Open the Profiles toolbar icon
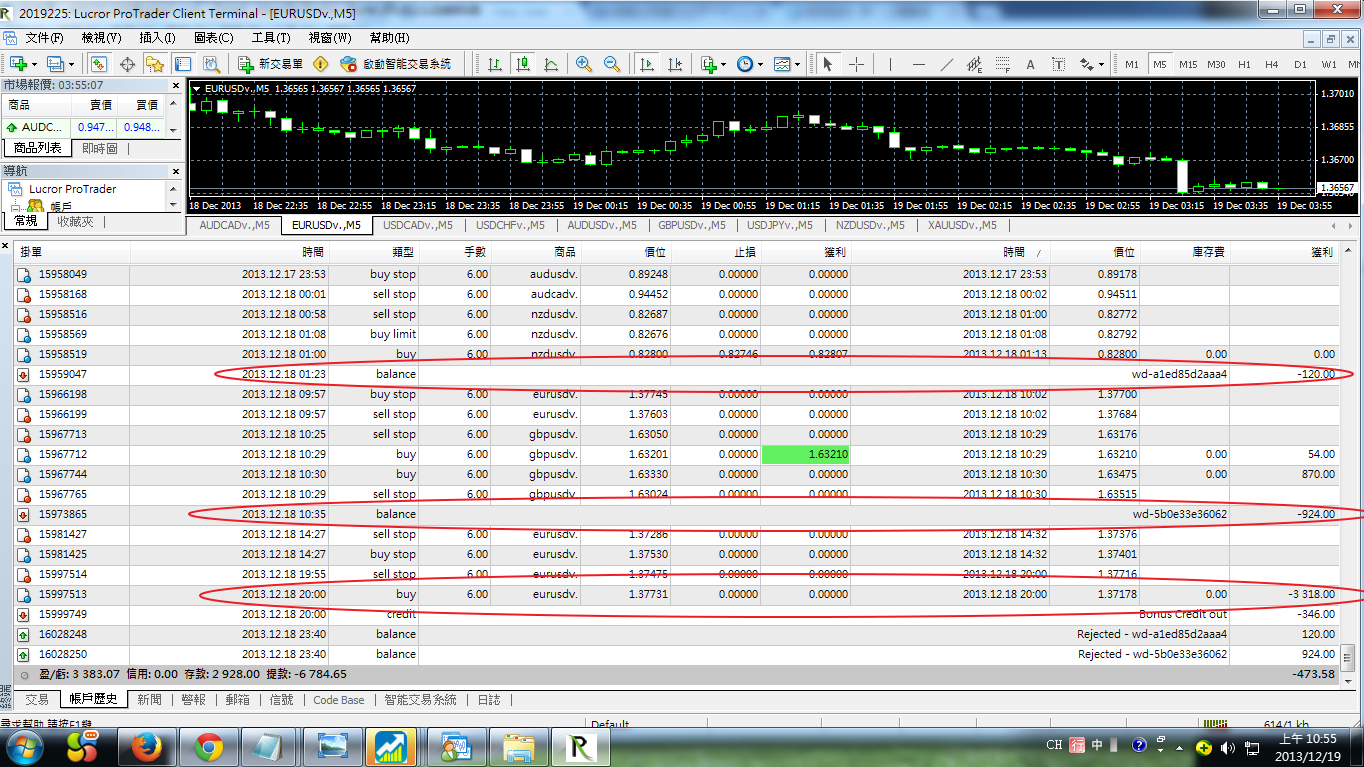Screen dimensions: 1364x767 coord(54,64)
